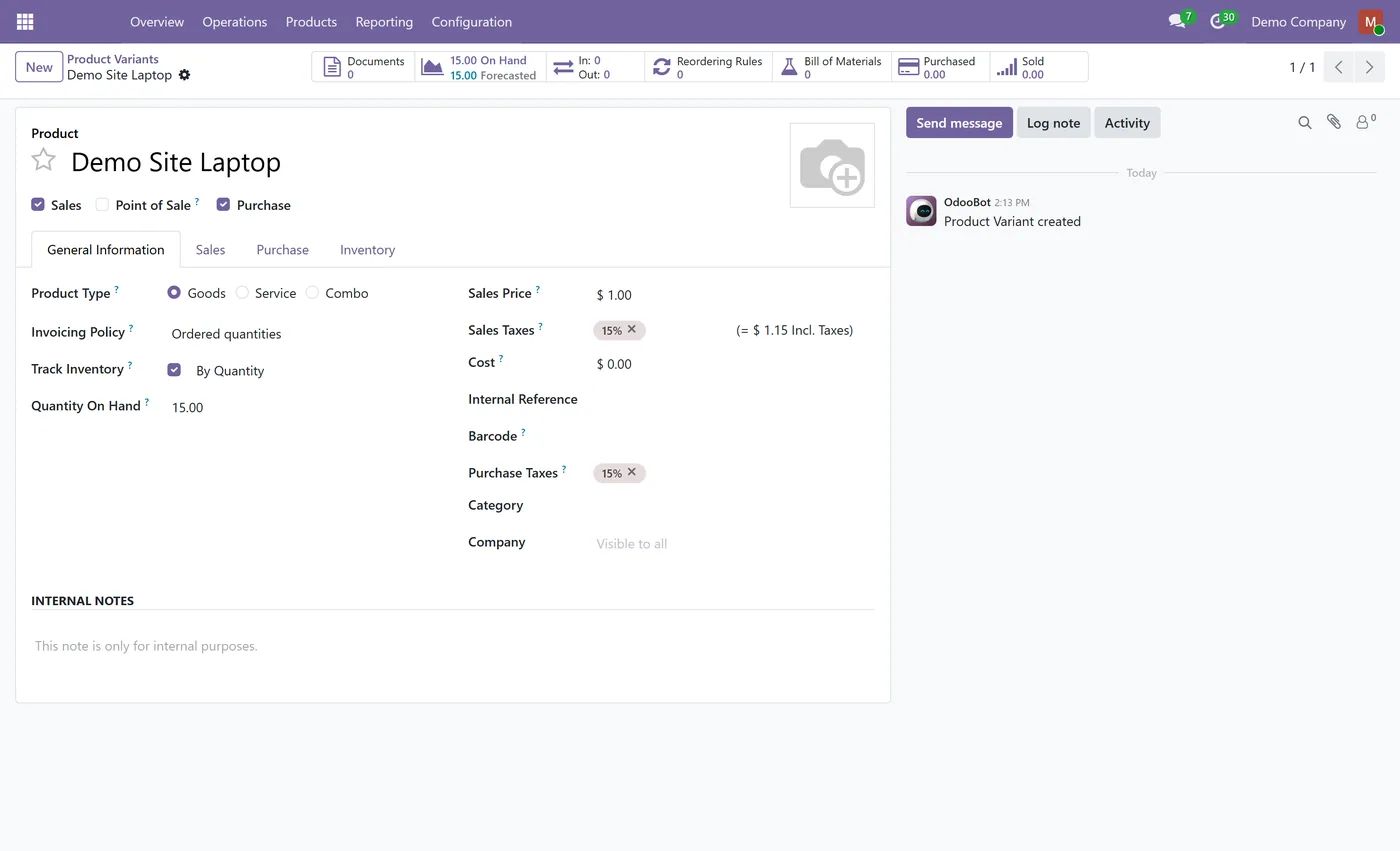Remove the 15% Purchase Taxes tag
1400x851 pixels.
[632, 472]
